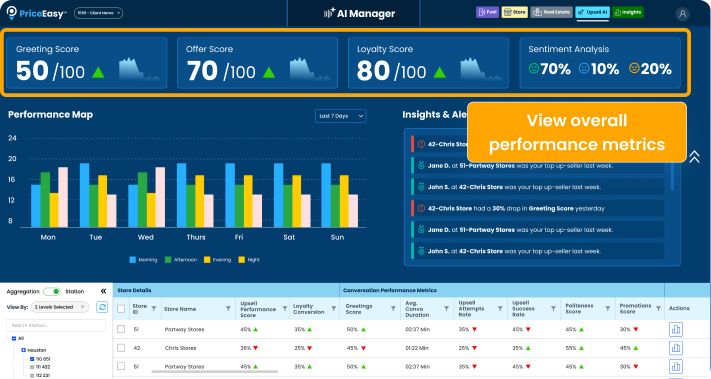Filter the Loyalty Conversion column

[333, 309]
